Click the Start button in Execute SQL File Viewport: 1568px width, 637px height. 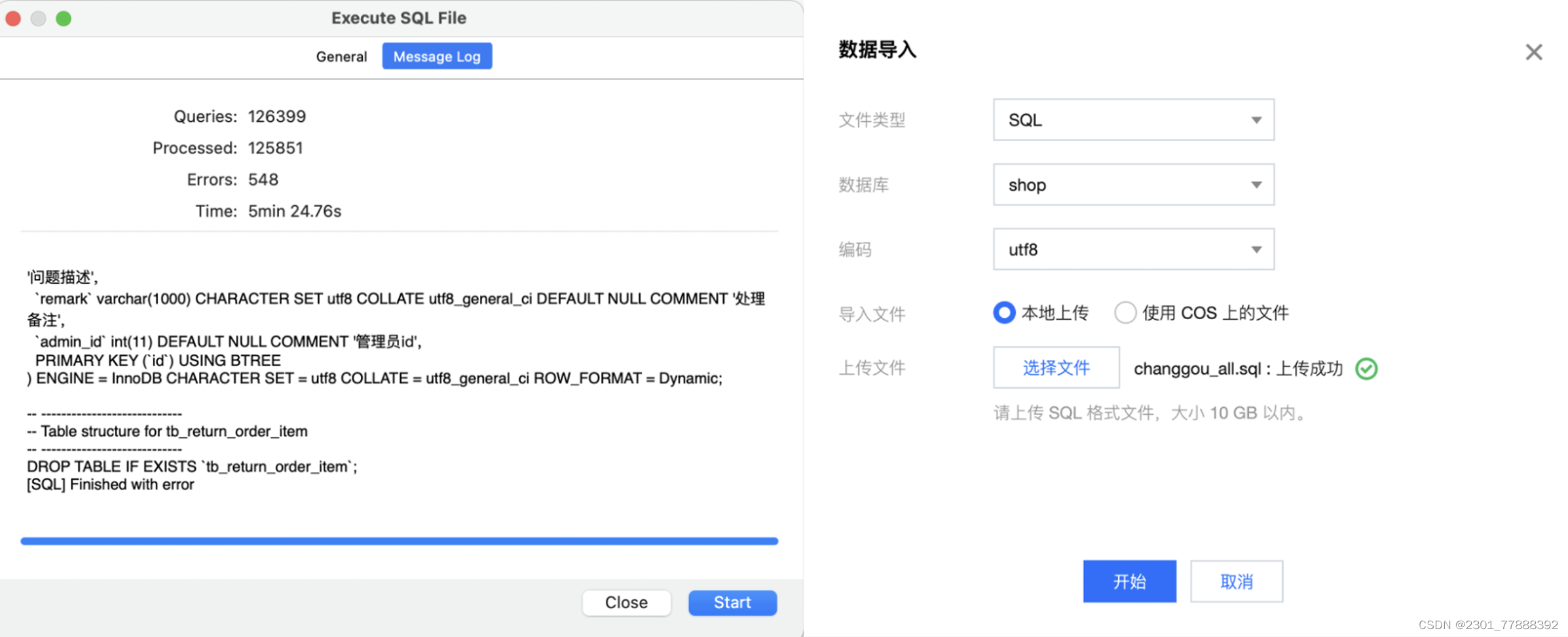pyautogui.click(x=732, y=602)
